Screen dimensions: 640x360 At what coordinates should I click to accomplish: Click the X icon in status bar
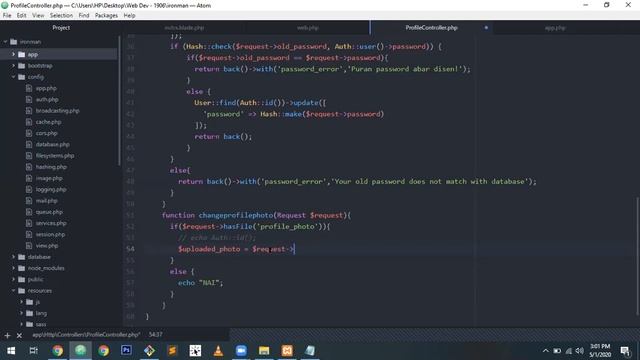pyautogui.click(x=19, y=336)
